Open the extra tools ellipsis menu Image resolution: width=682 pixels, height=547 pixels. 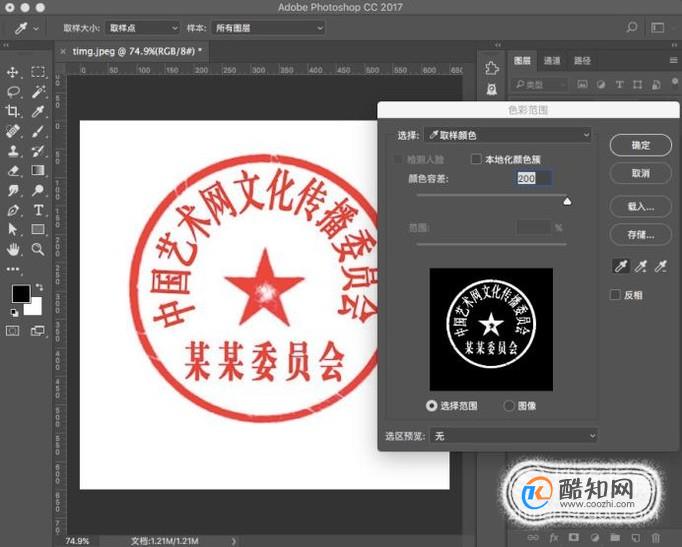point(13,269)
